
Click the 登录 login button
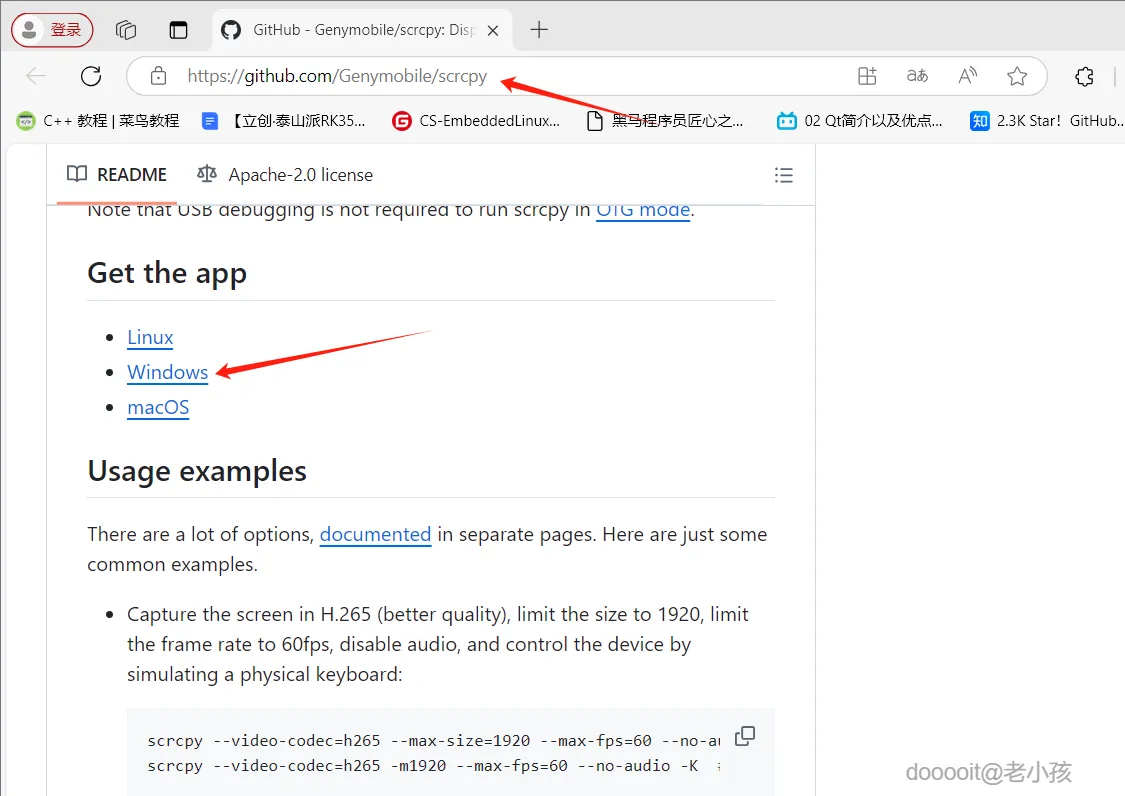click(x=52, y=30)
